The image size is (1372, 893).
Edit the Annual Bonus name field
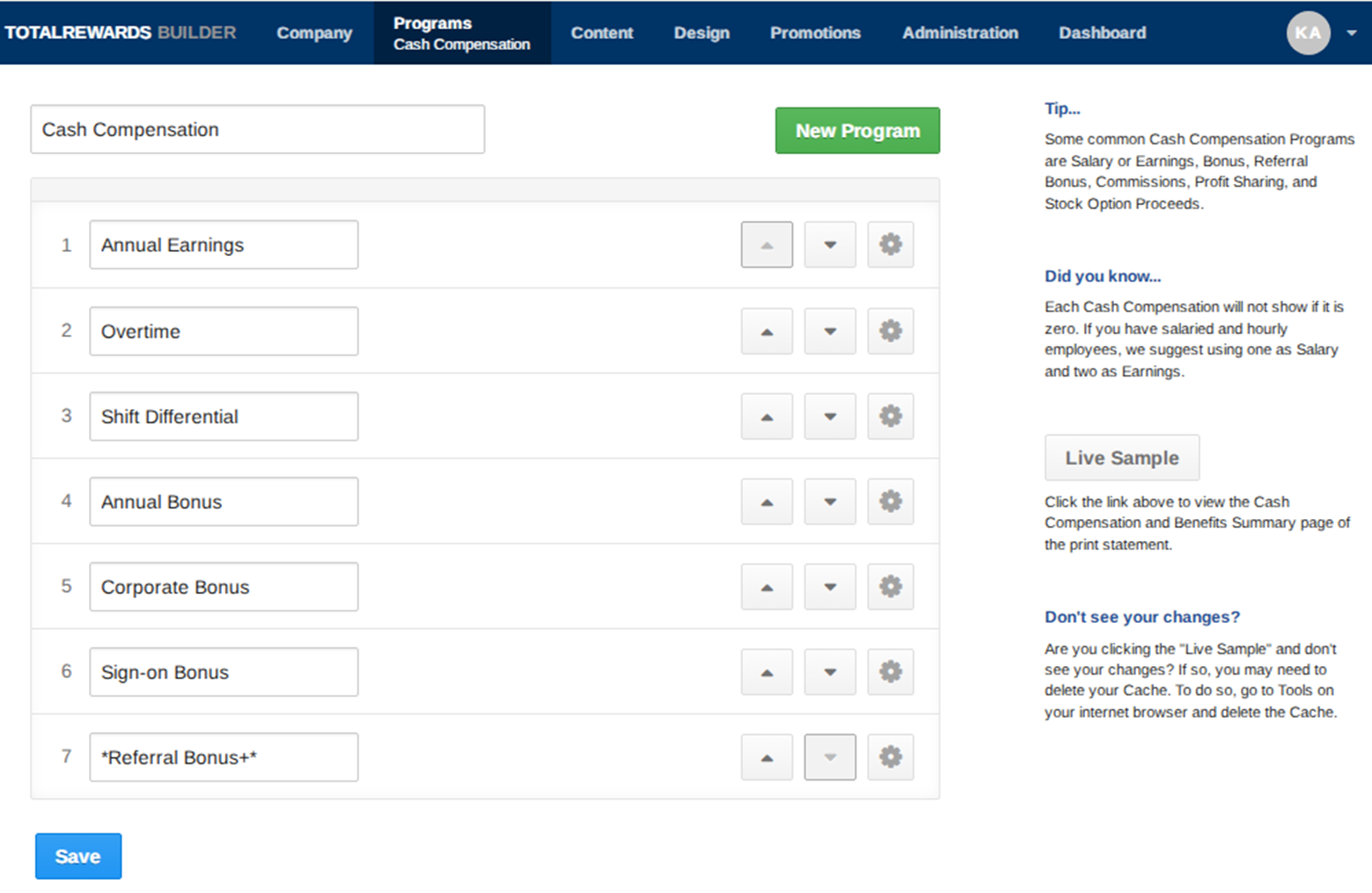point(224,501)
